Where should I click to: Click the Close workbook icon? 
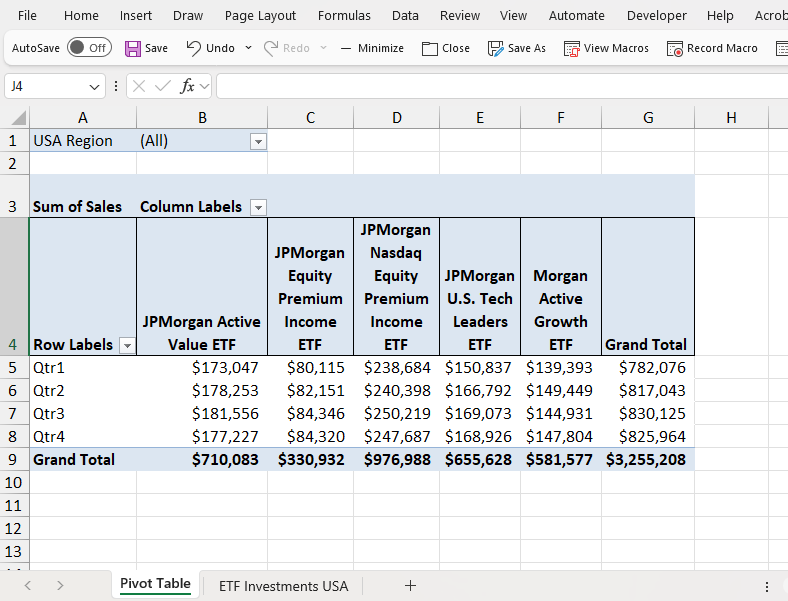click(430, 48)
